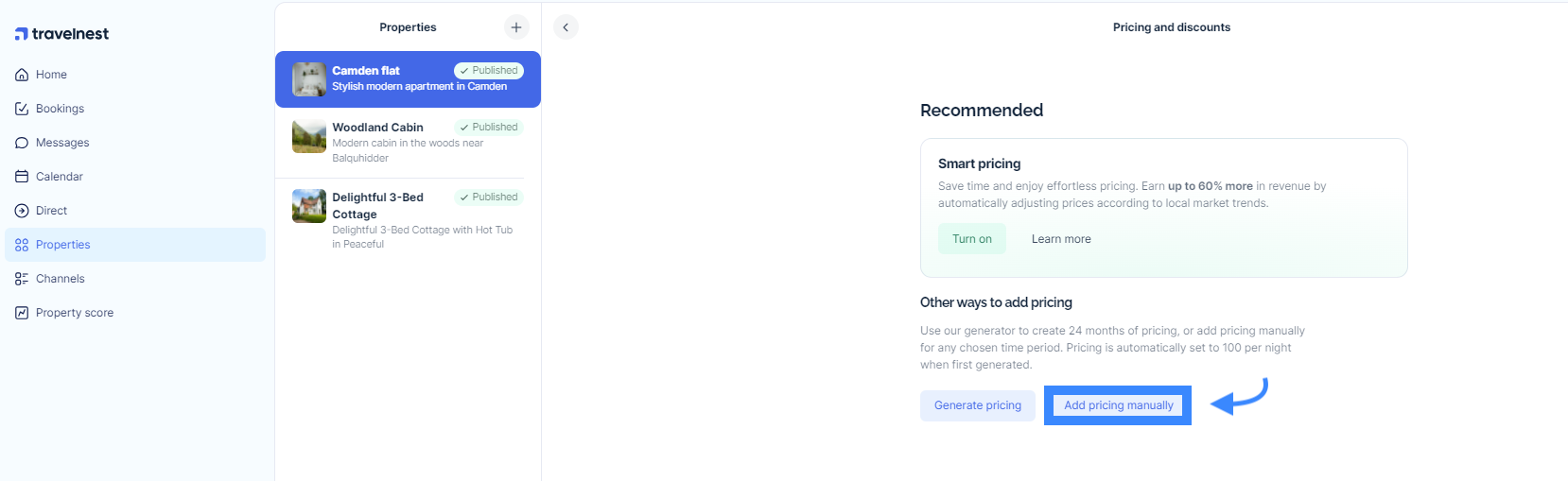The width and height of the screenshot is (1568, 481).
Task: Click Add pricing manually button
Action: (x=1118, y=405)
